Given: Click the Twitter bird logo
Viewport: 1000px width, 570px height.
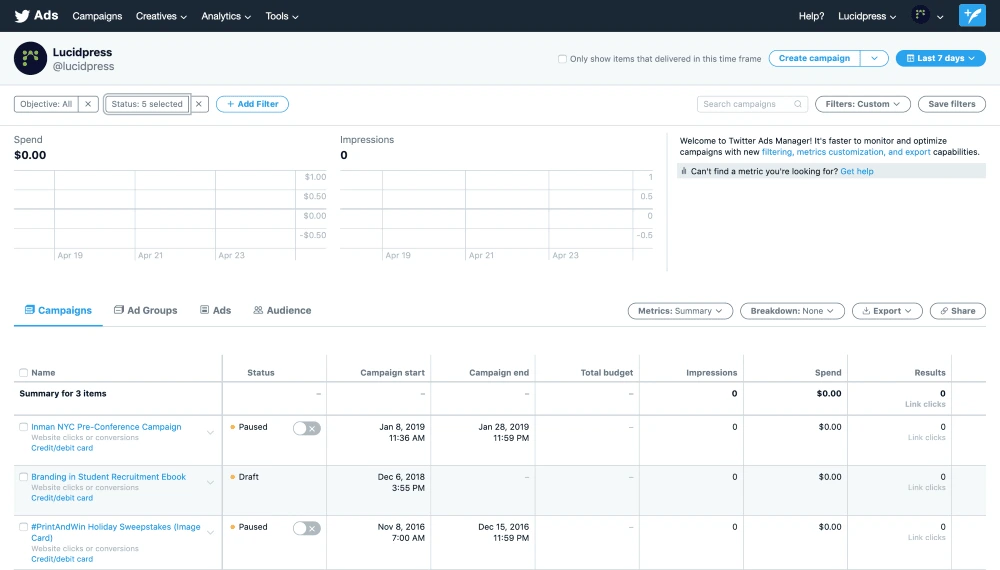Looking at the screenshot, I should click(22, 16).
